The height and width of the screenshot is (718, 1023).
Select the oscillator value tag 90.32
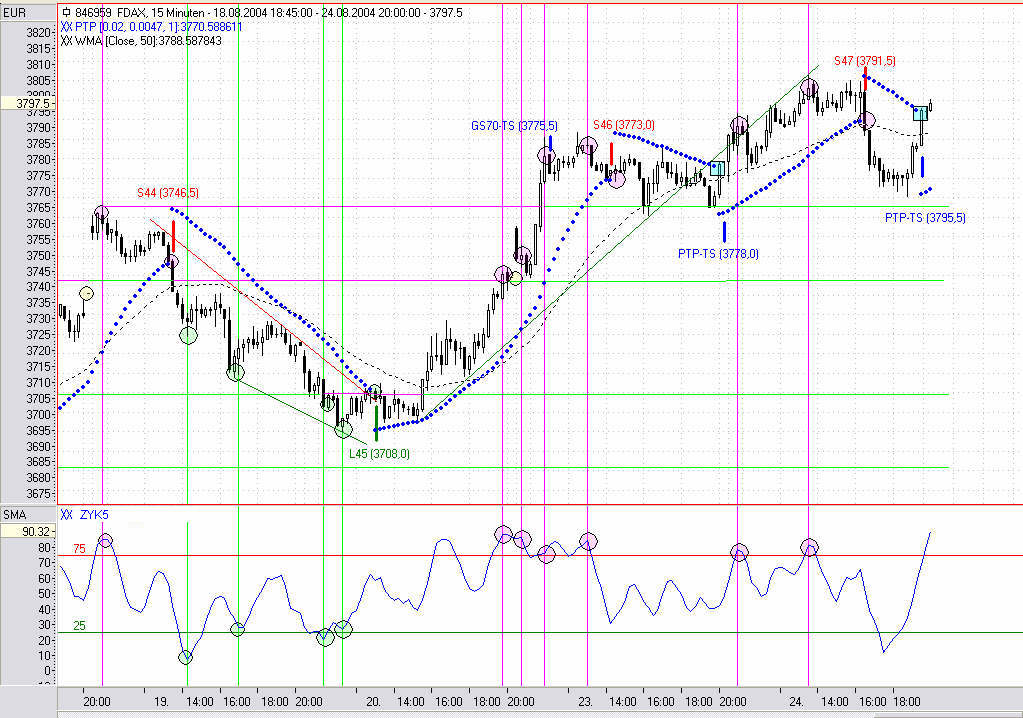tap(29, 531)
